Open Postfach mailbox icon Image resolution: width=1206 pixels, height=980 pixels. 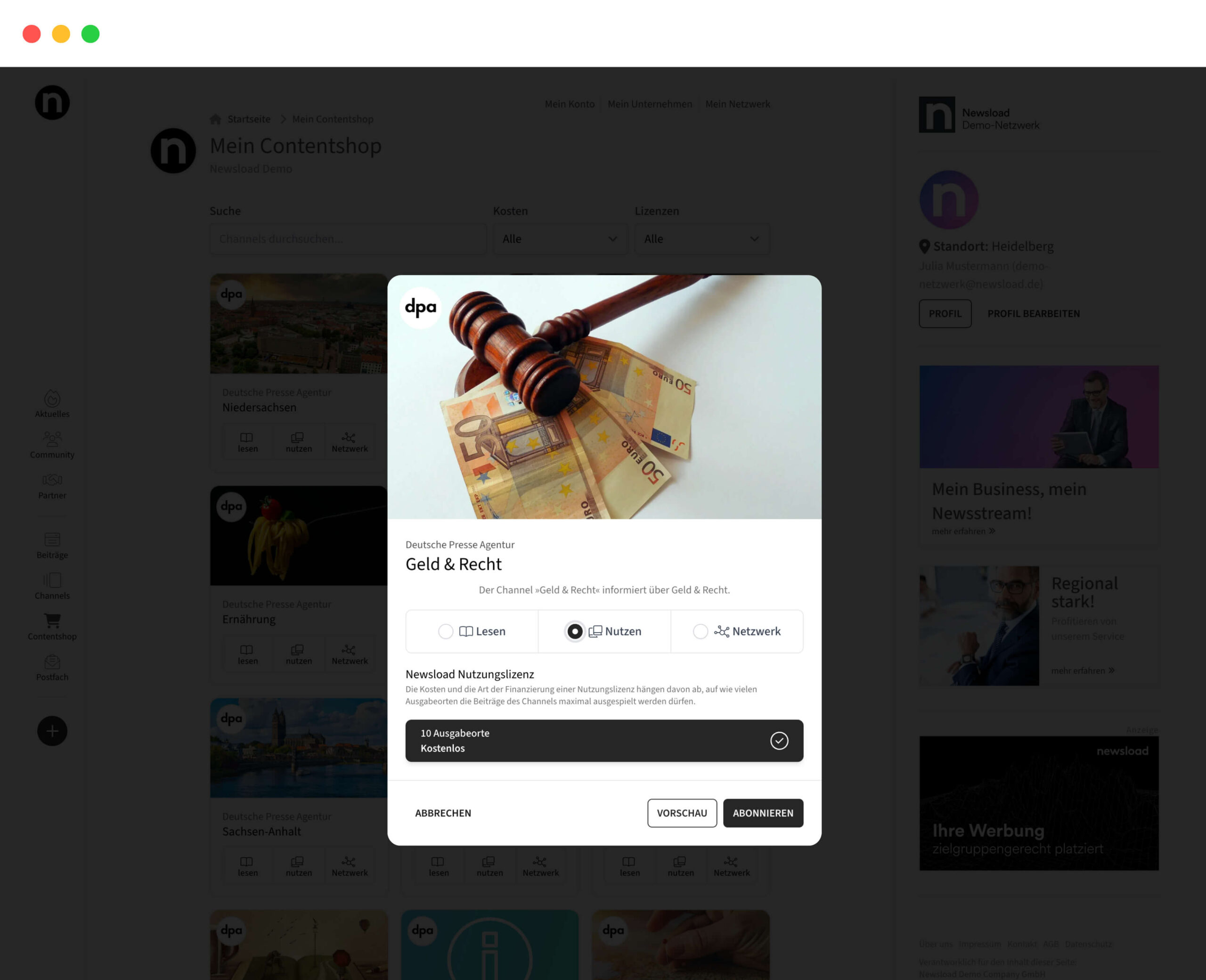52,667
